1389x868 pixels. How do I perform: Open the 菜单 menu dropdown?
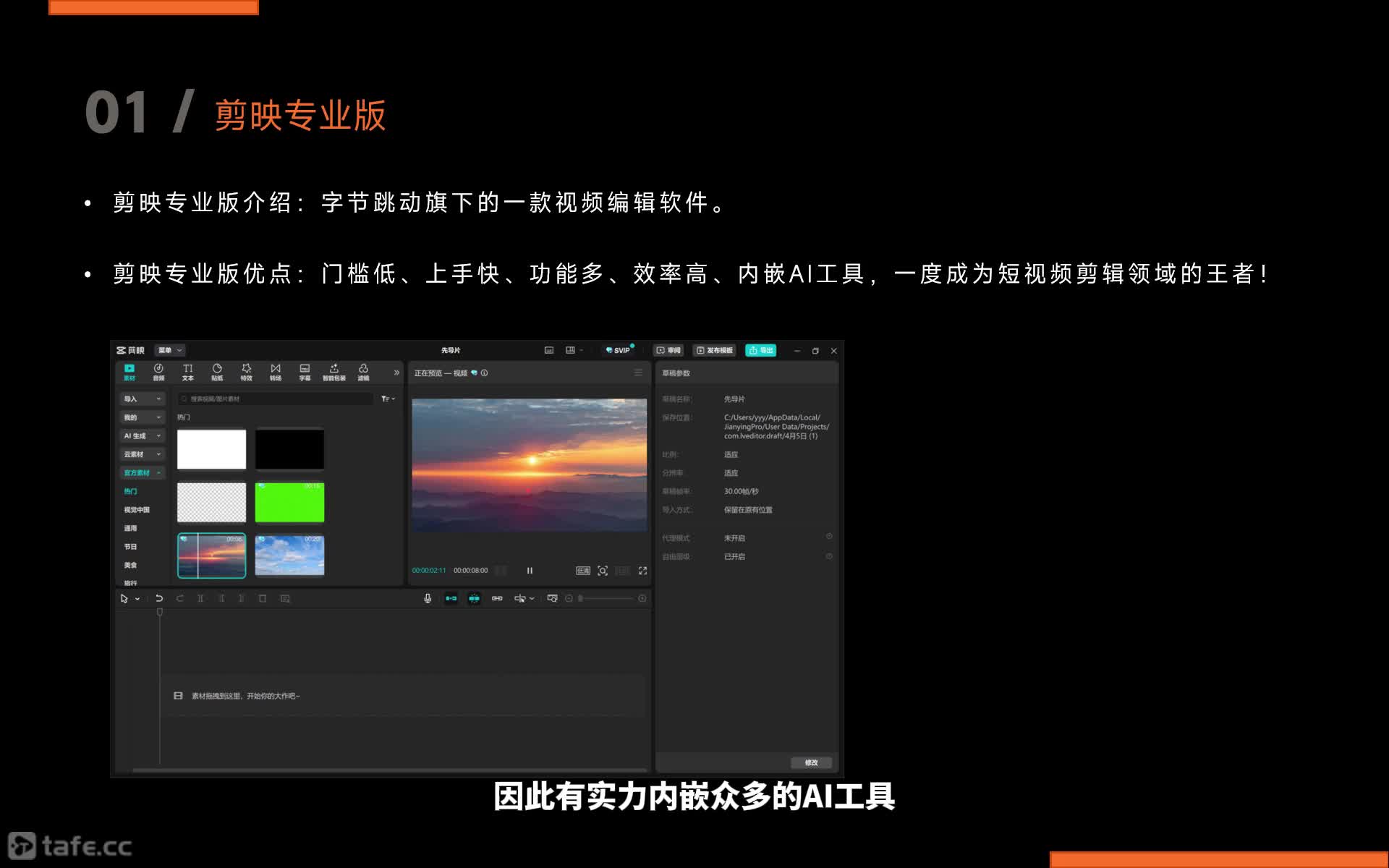coord(170,350)
